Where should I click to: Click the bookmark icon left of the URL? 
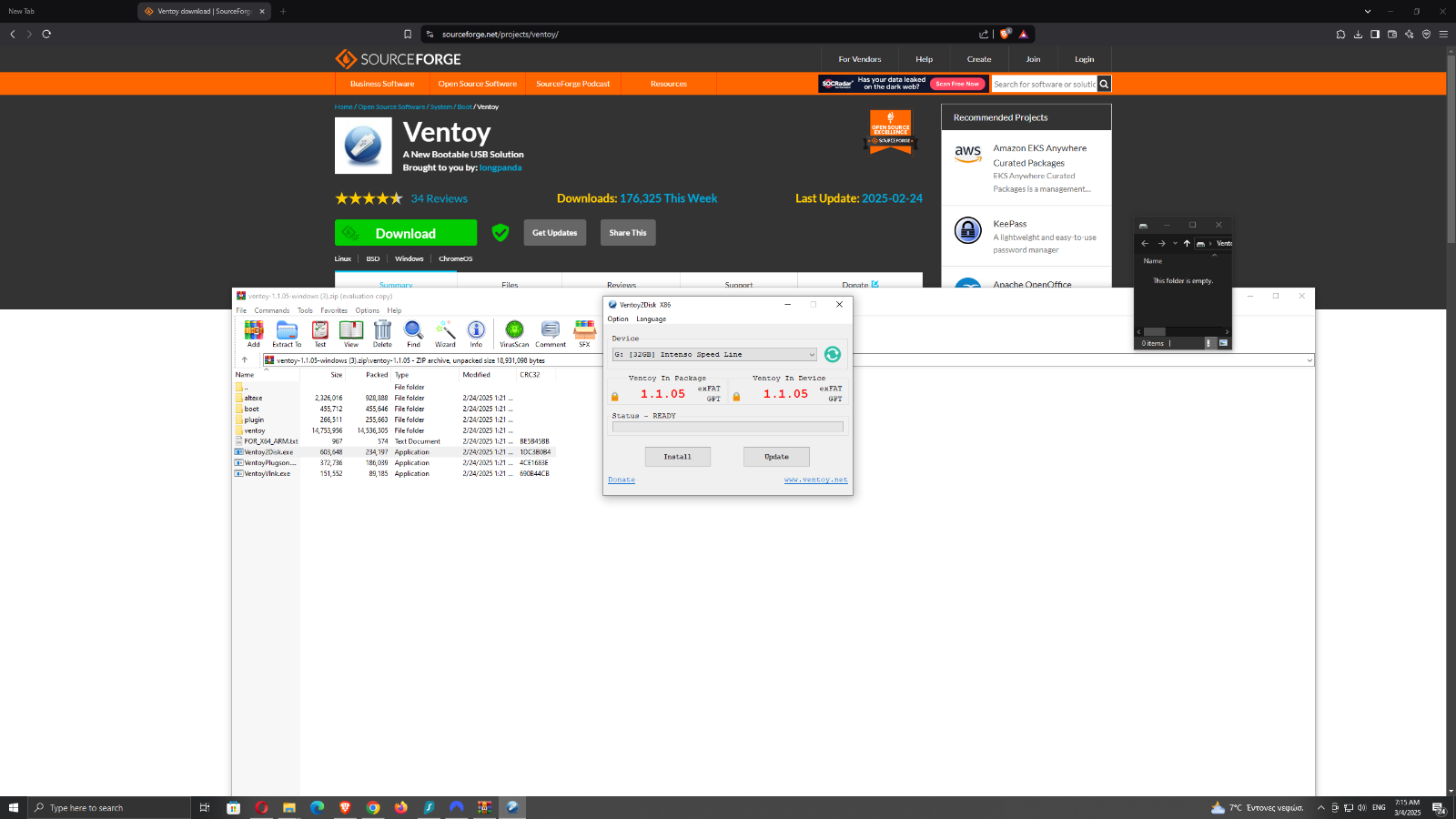point(408,34)
